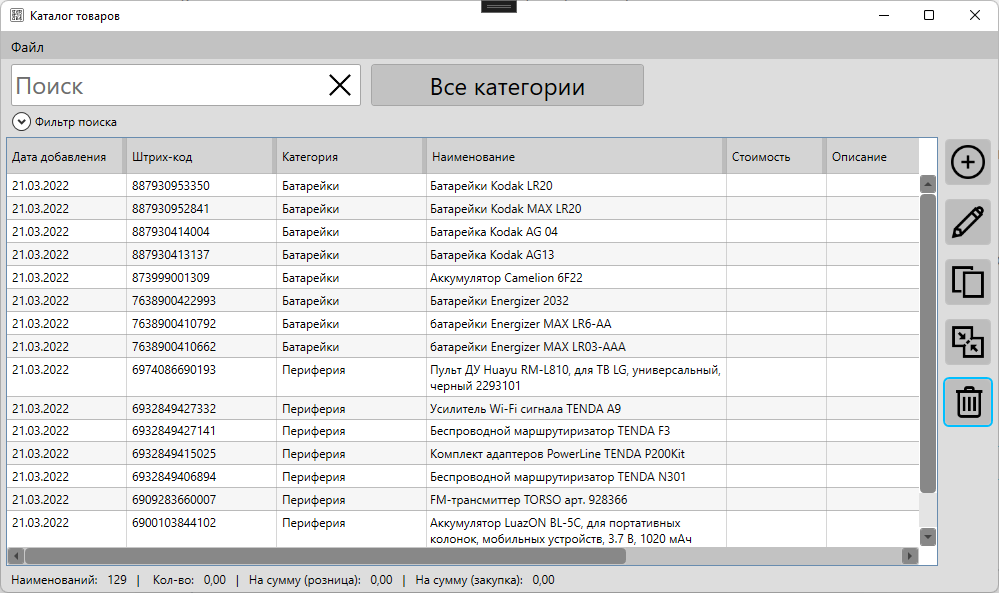The width and height of the screenshot is (999, 593).
Task: Click the Штрих-код column header
Action: pyautogui.click(x=162, y=157)
